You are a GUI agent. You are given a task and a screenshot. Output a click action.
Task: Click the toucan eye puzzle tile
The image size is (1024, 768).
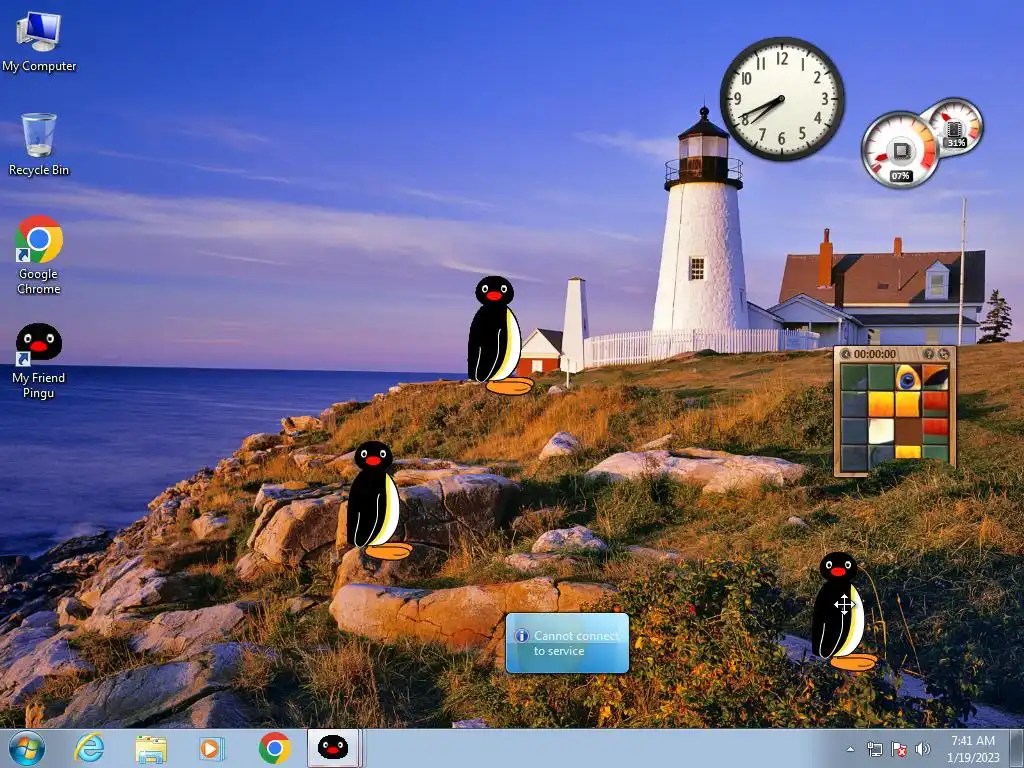[x=908, y=377]
